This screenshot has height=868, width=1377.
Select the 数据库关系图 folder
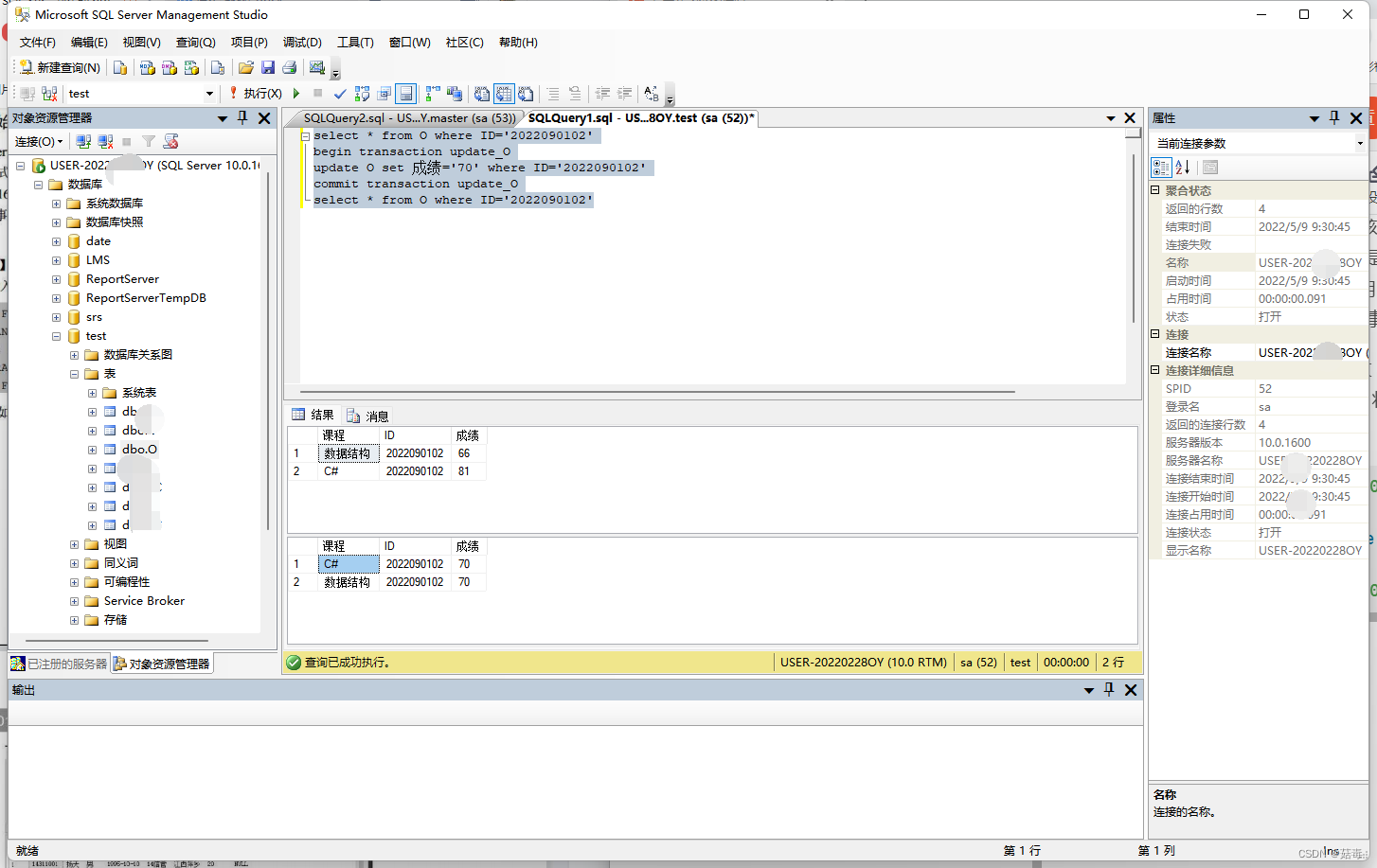(138, 355)
